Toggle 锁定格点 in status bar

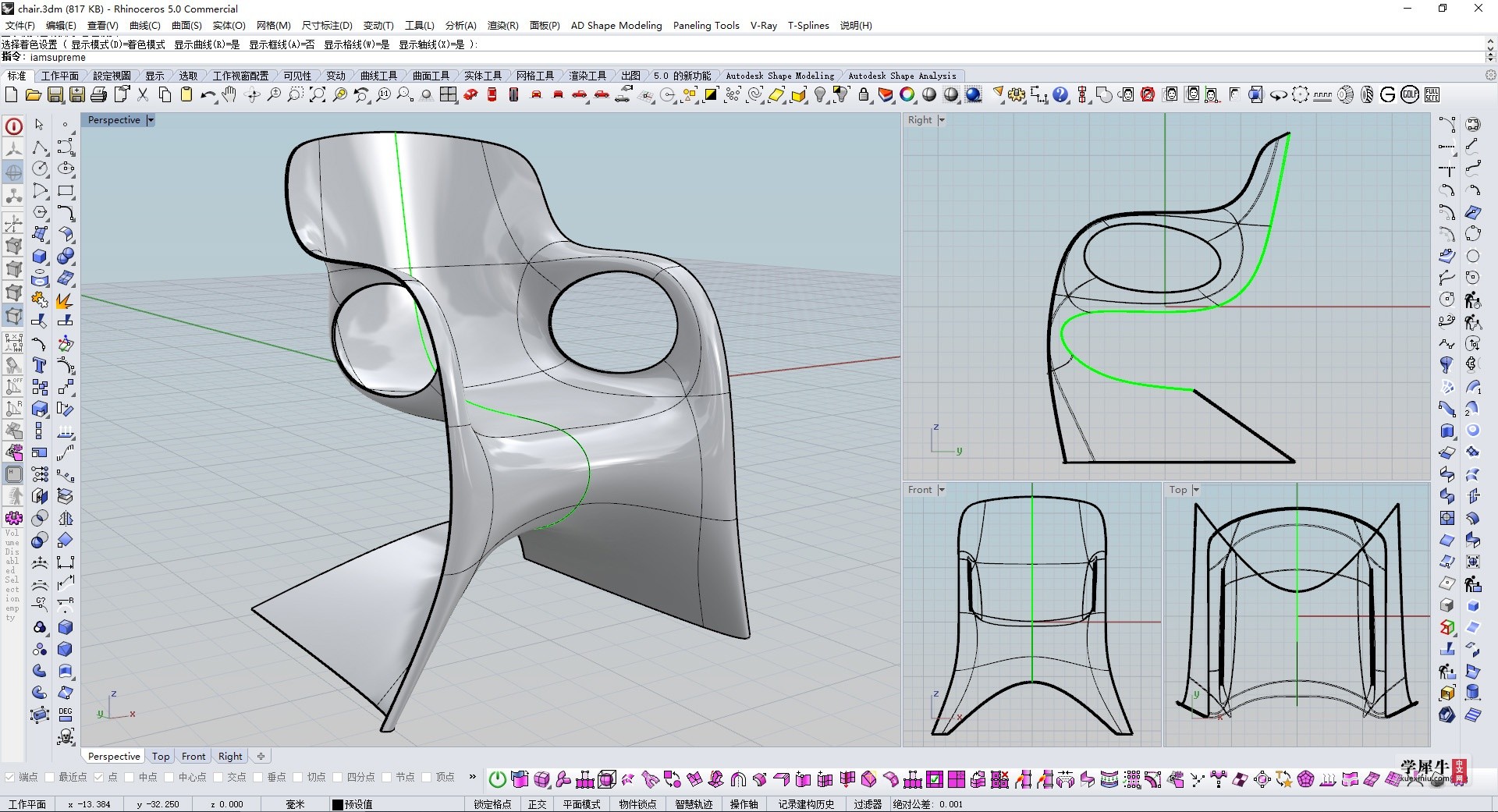point(492,804)
